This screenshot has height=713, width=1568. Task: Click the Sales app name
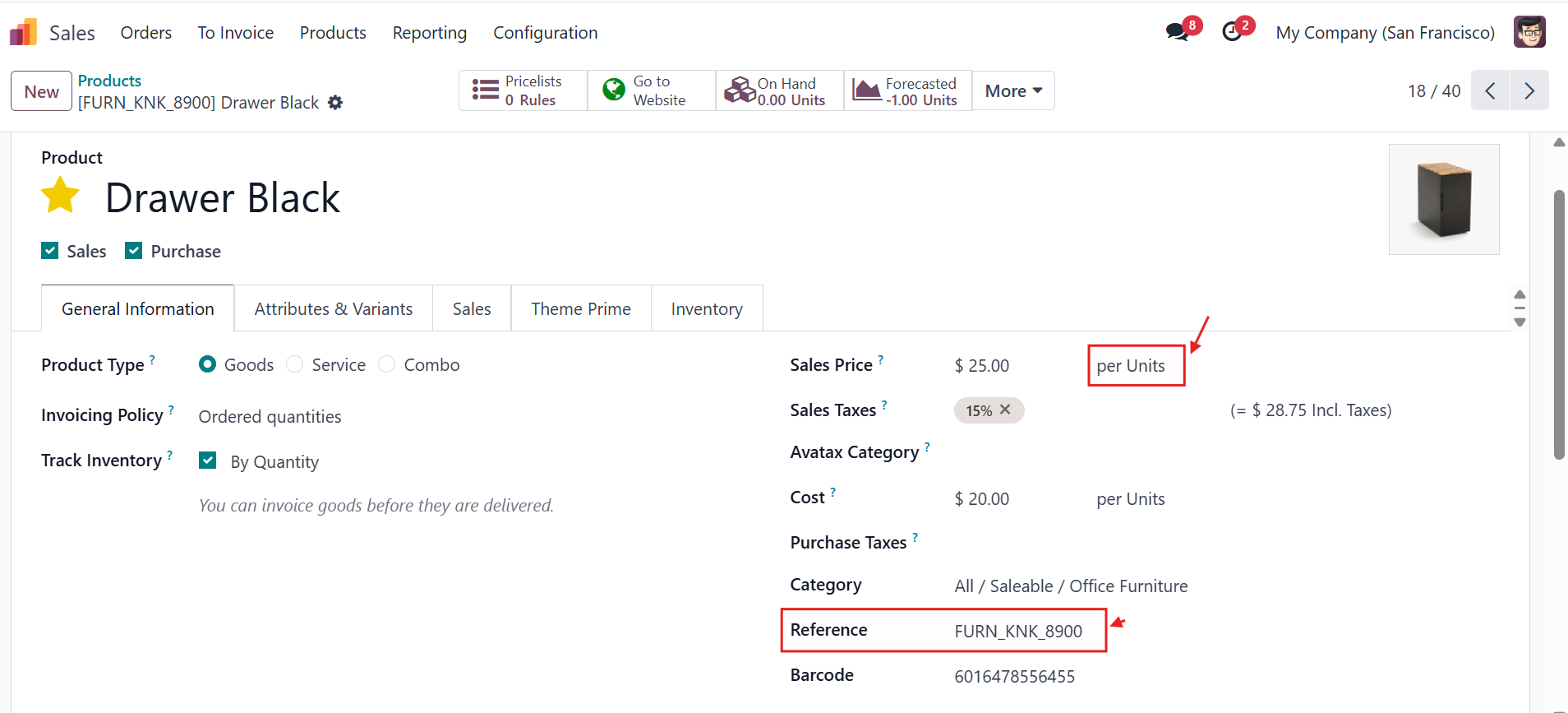tap(72, 33)
